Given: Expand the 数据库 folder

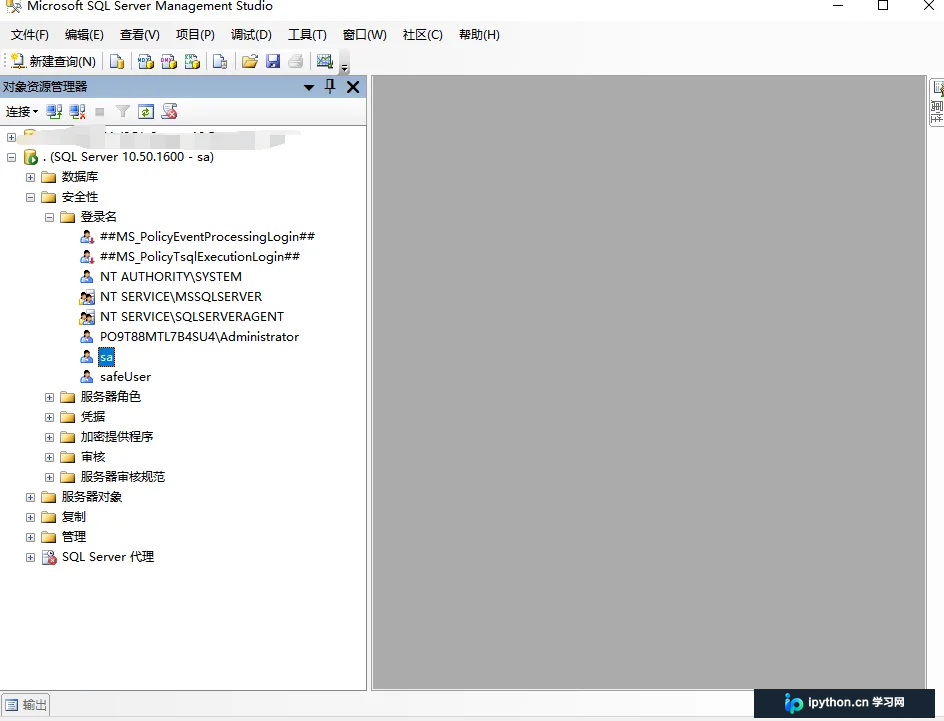Looking at the screenshot, I should (31, 178).
